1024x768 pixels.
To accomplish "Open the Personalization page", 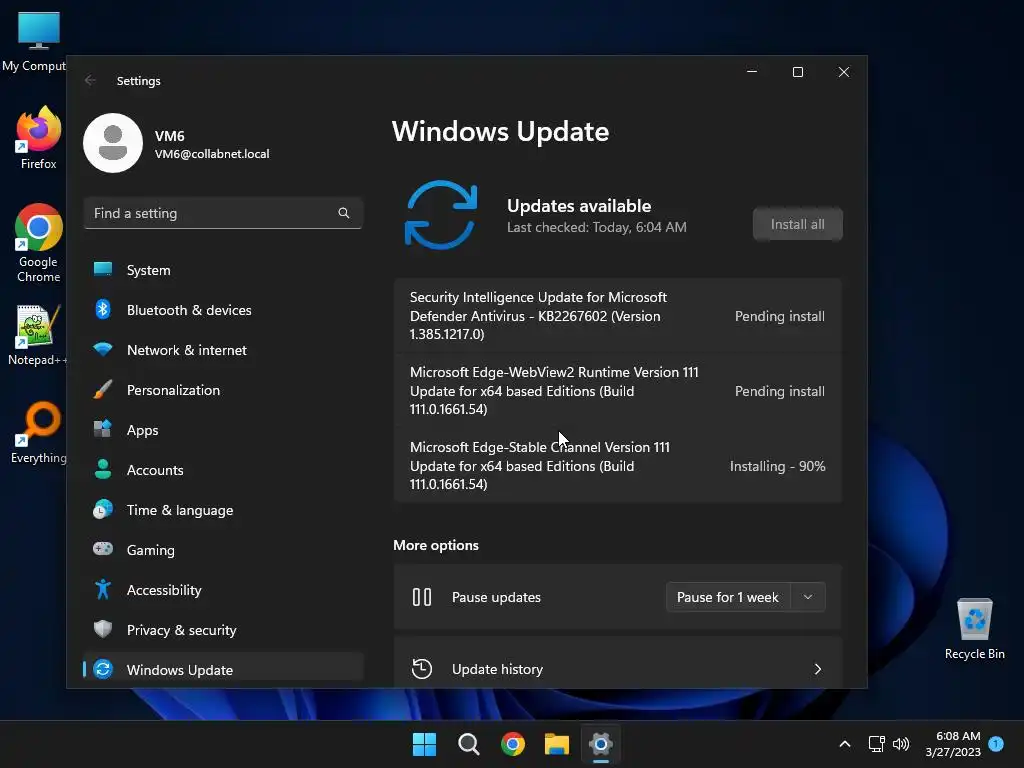I will click(x=223, y=390).
